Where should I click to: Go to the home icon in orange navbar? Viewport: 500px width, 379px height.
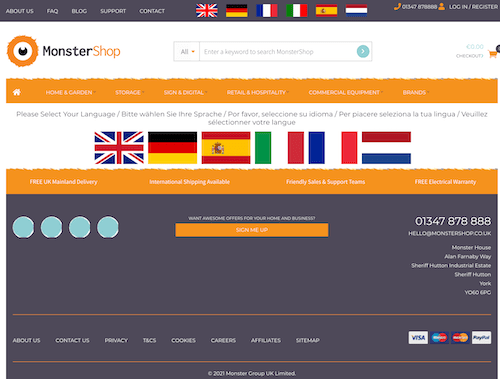tap(17, 92)
